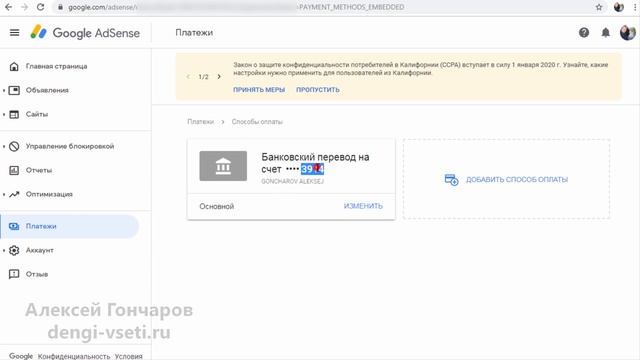Click the Условия footer link

pos(129,356)
